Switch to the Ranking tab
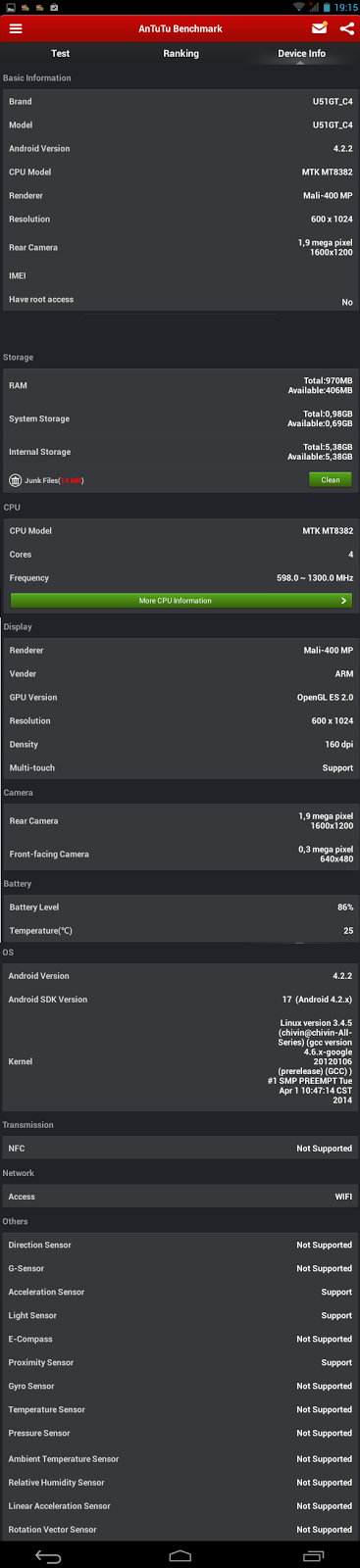 [180, 53]
